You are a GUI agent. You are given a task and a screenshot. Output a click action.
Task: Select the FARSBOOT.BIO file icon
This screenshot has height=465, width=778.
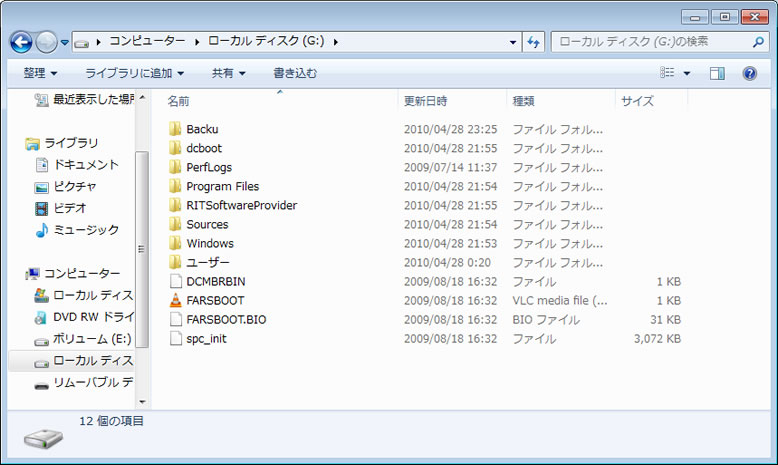click(x=176, y=319)
